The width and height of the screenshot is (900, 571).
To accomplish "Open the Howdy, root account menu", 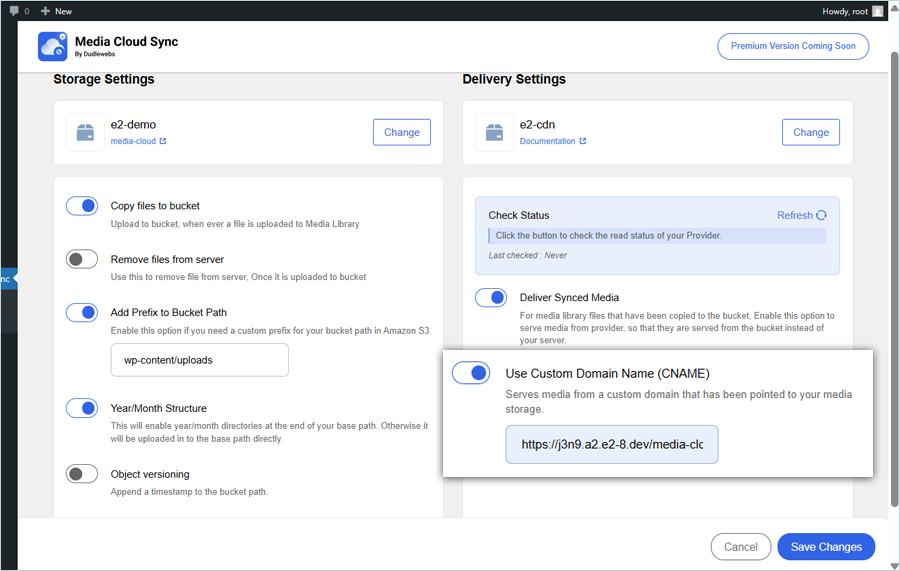I will (844, 11).
